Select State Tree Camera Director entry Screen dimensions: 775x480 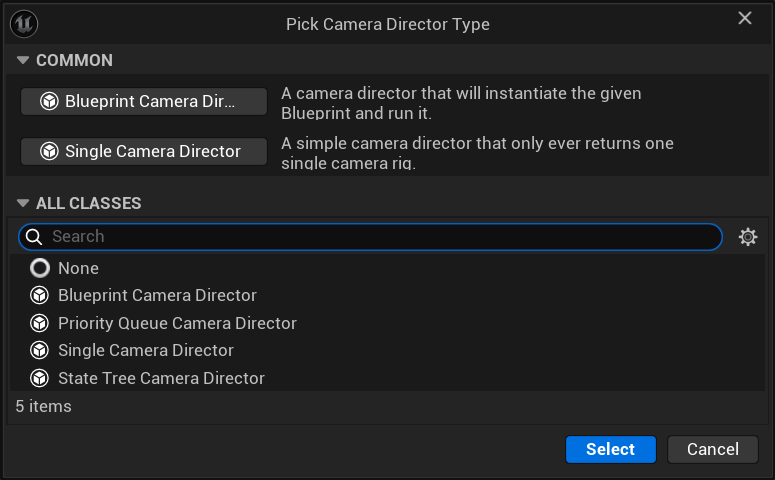(x=161, y=378)
